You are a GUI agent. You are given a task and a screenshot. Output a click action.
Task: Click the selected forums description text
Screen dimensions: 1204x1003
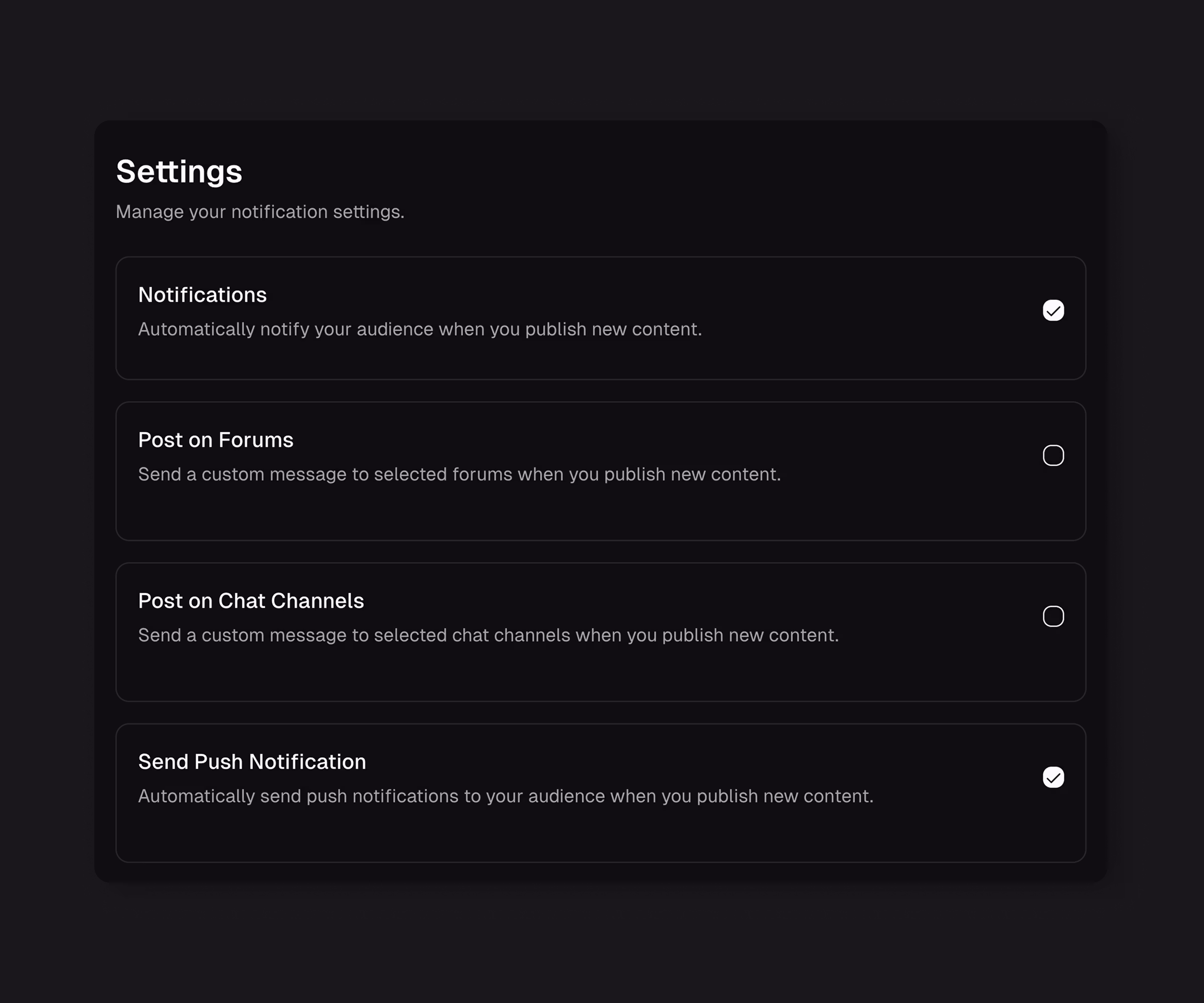pos(459,474)
